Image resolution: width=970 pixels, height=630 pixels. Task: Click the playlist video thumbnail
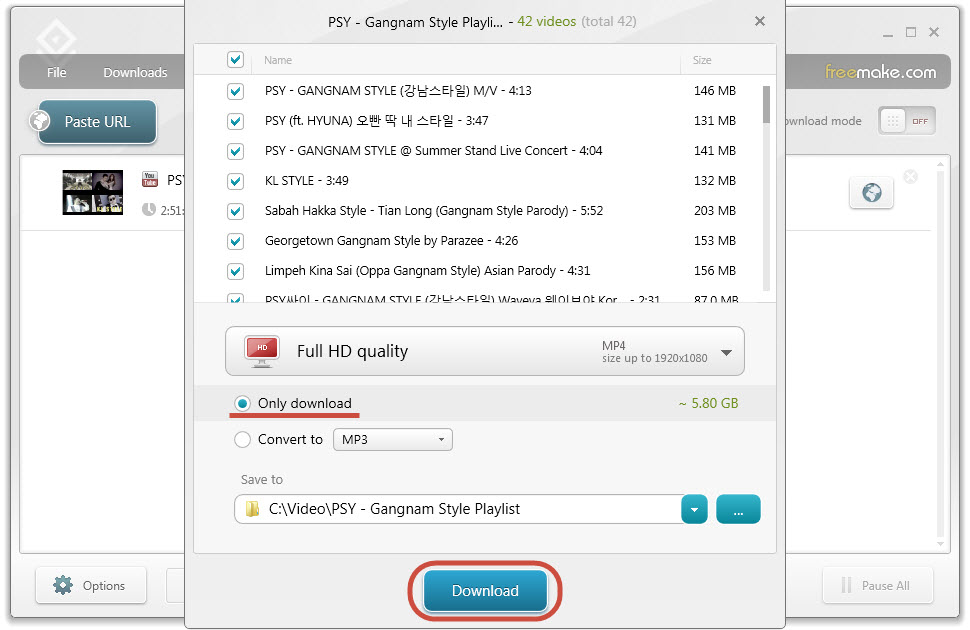tap(93, 192)
